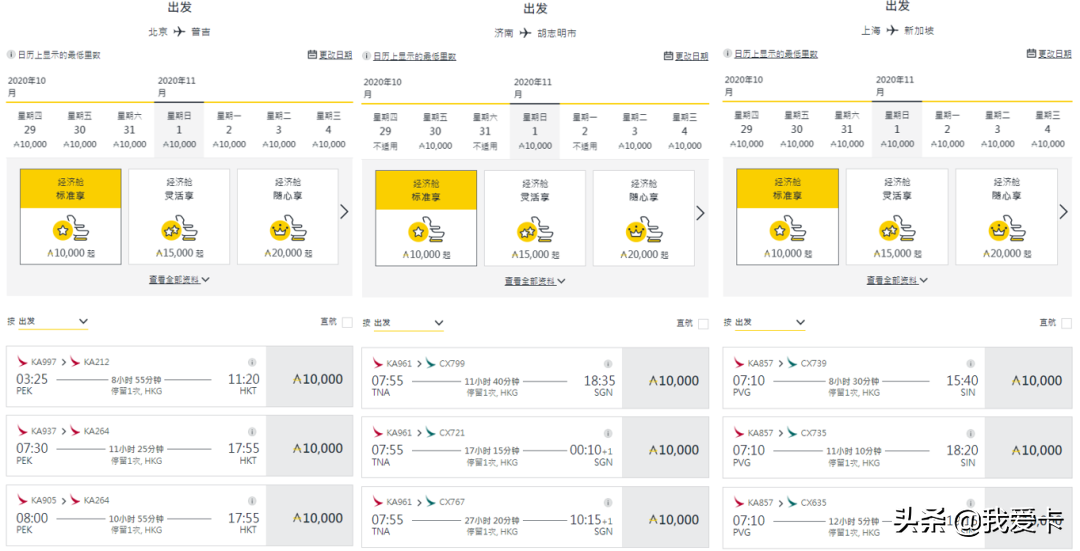Open 出发 sort dropdown in Shanghai–Singapore panel
Image resolution: width=1080 pixels, height=551 pixels.
coord(770,323)
